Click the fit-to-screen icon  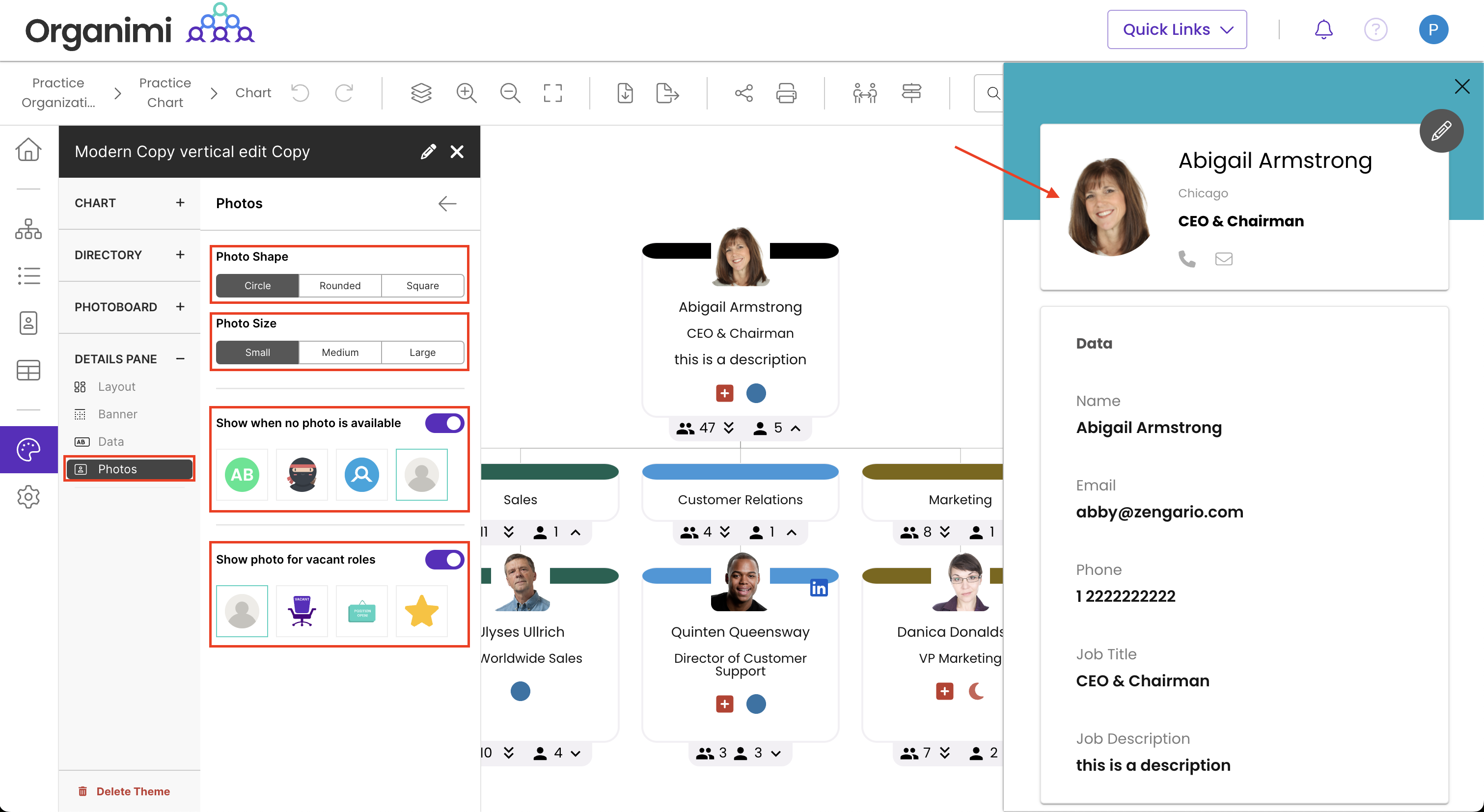click(553, 93)
